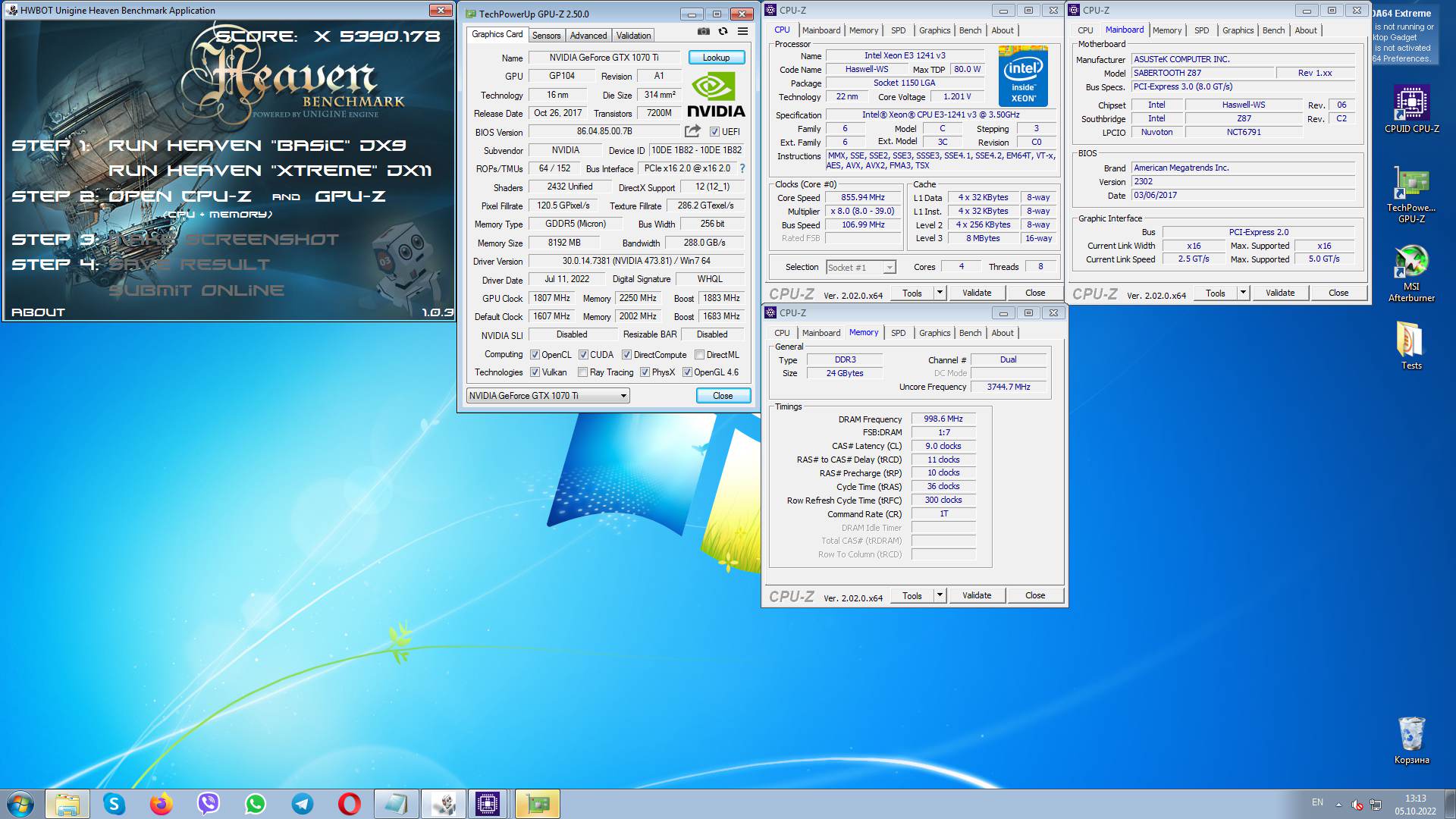The height and width of the screenshot is (819, 1456).
Task: Click the Close button in GPU-Z
Action: [723, 396]
